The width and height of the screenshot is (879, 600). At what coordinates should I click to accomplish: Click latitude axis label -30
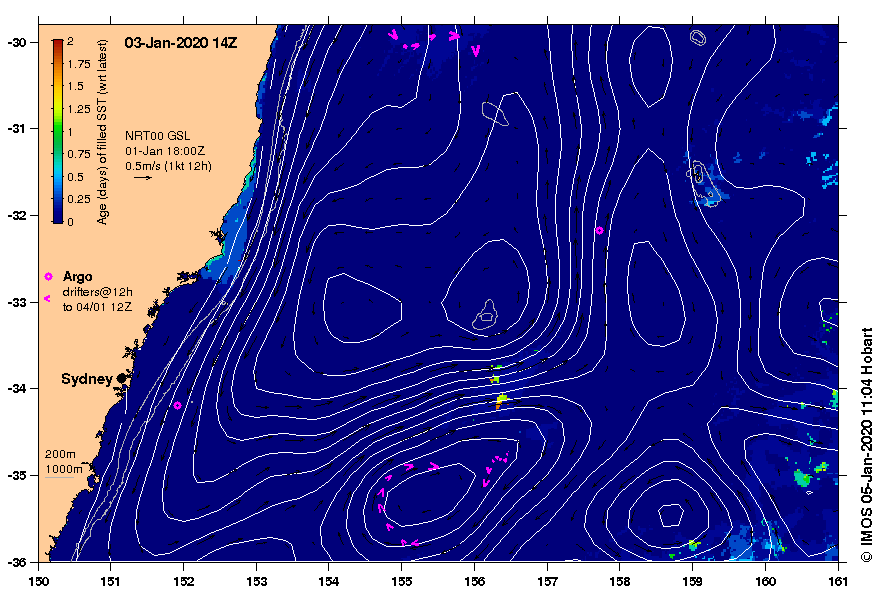(x=16, y=43)
